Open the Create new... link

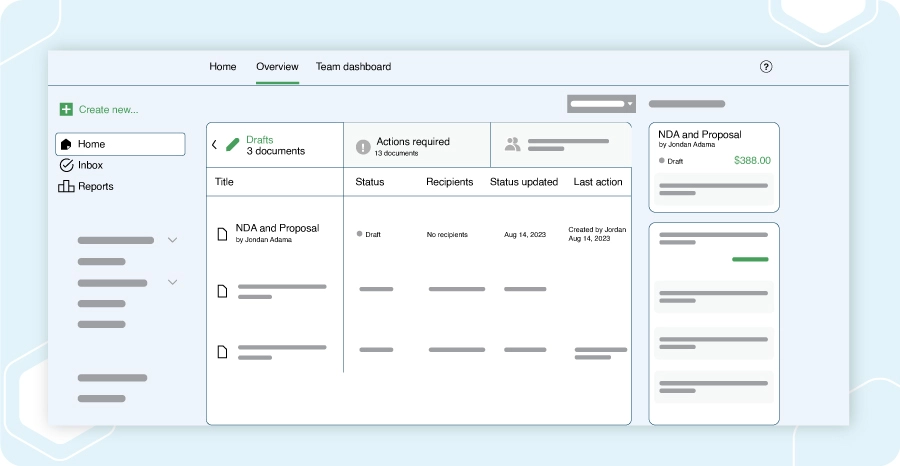point(108,110)
